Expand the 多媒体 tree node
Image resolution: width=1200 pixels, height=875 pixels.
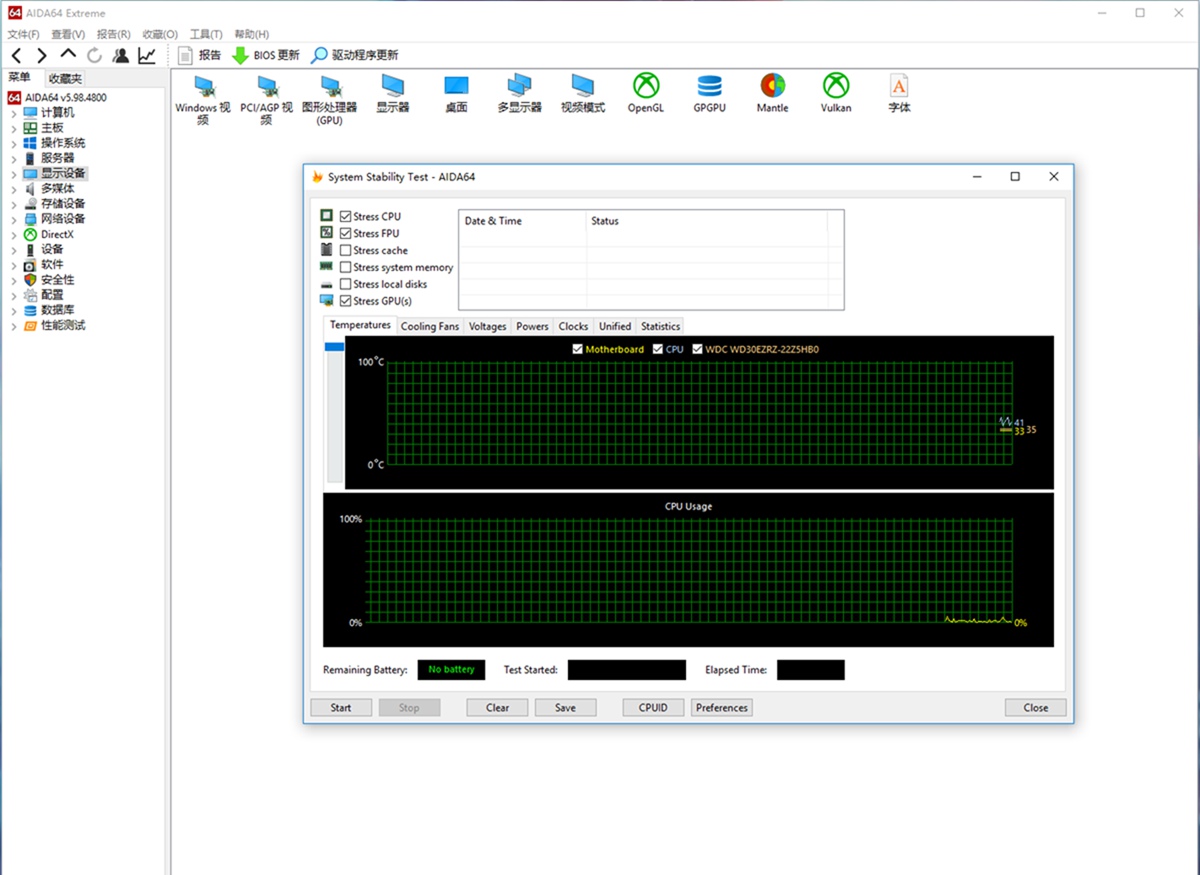click(14, 189)
